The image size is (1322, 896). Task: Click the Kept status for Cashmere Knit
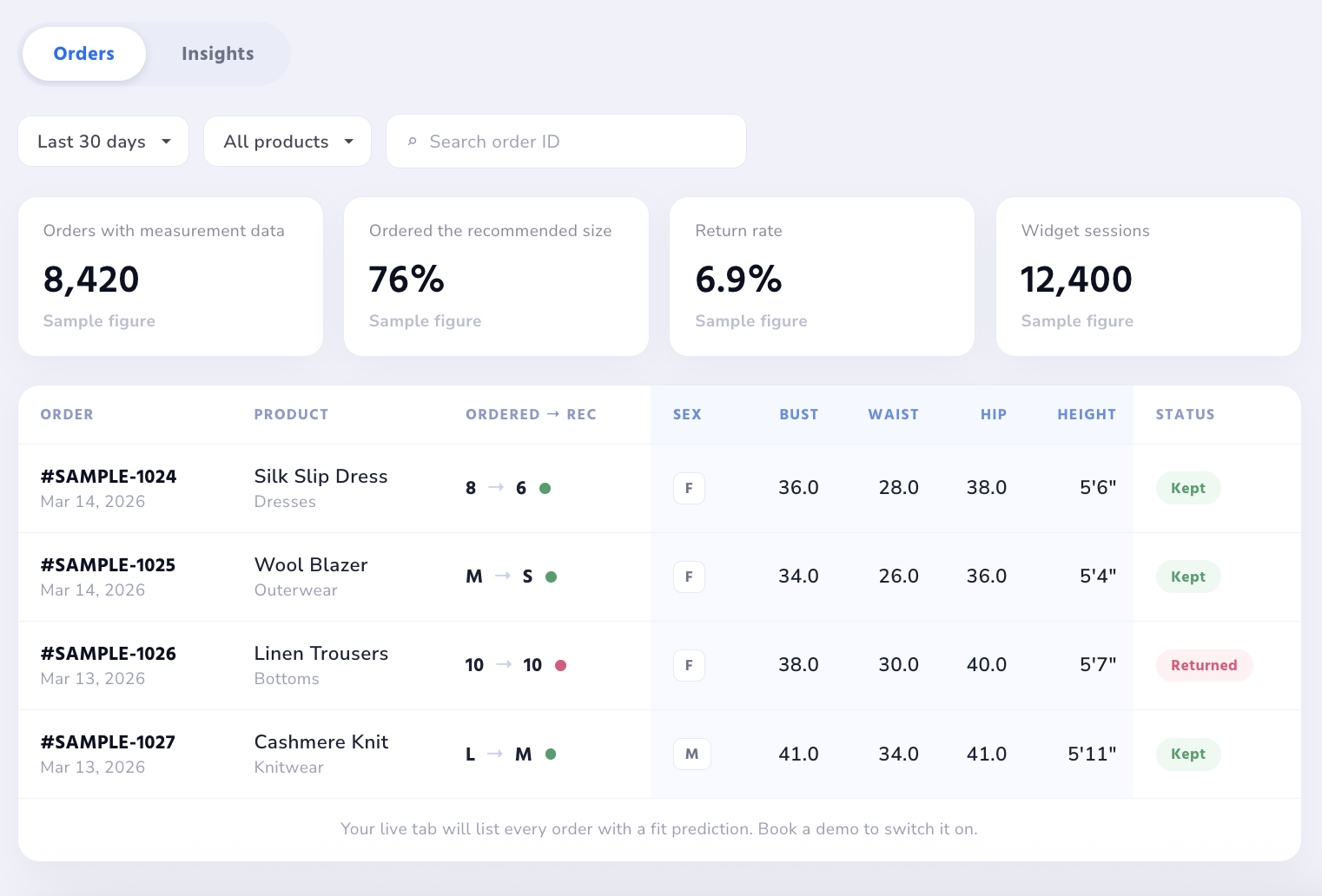point(1188,754)
